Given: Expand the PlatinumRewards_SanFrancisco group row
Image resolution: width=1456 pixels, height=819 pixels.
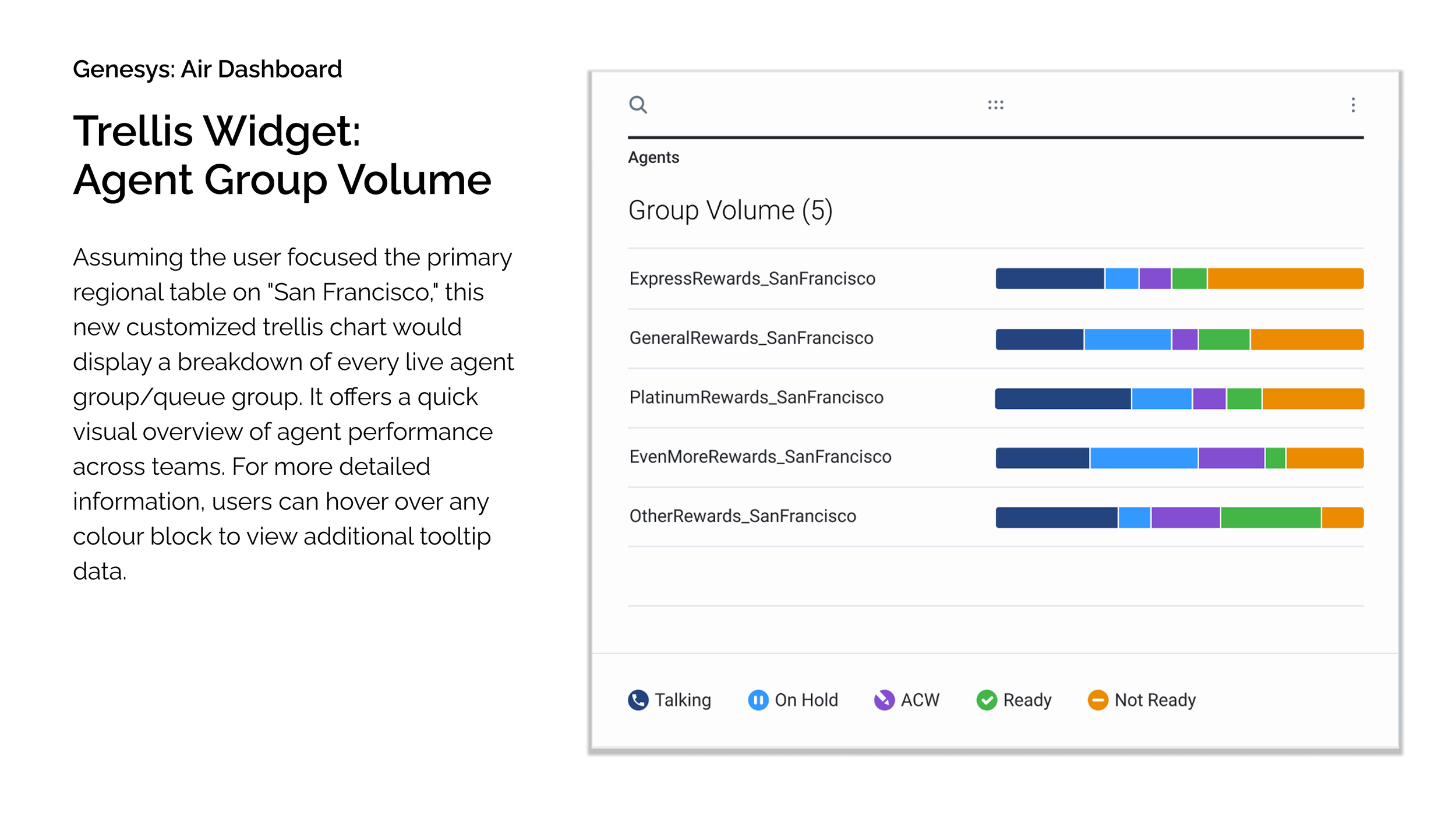Looking at the screenshot, I should pyautogui.click(x=757, y=397).
